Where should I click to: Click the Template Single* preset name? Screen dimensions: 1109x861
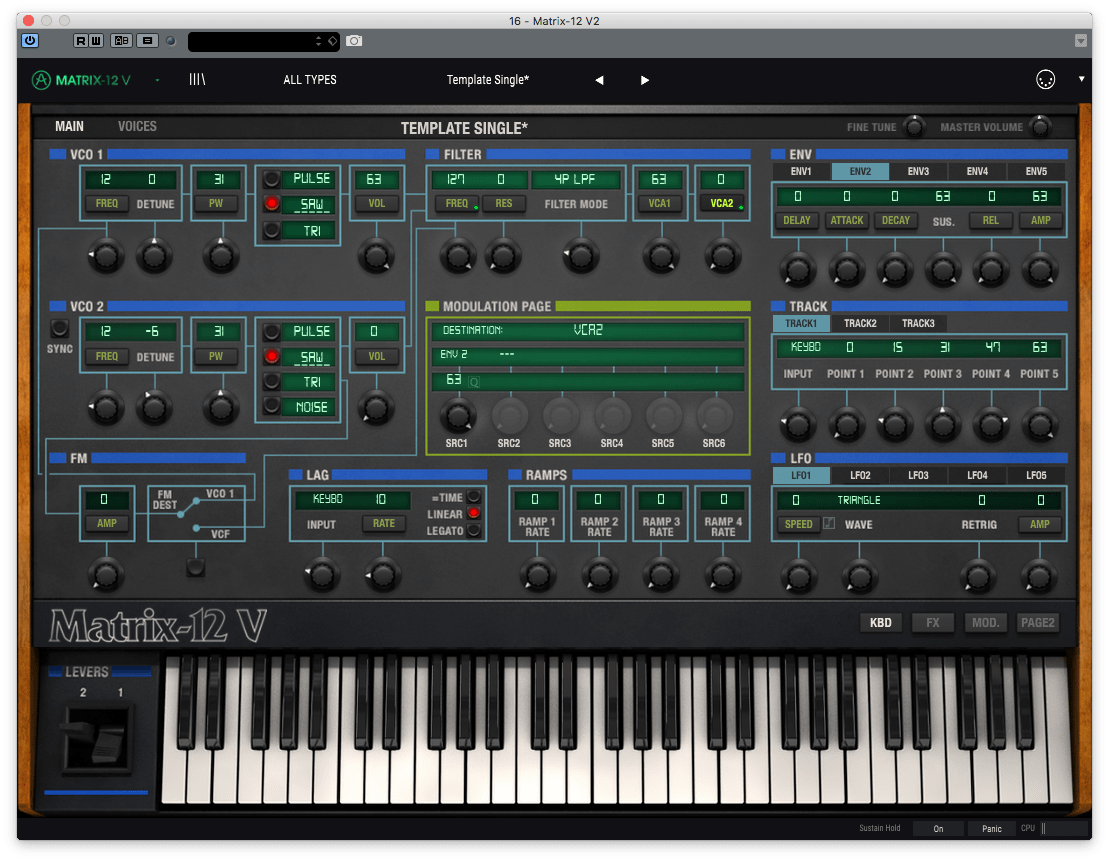(488, 80)
